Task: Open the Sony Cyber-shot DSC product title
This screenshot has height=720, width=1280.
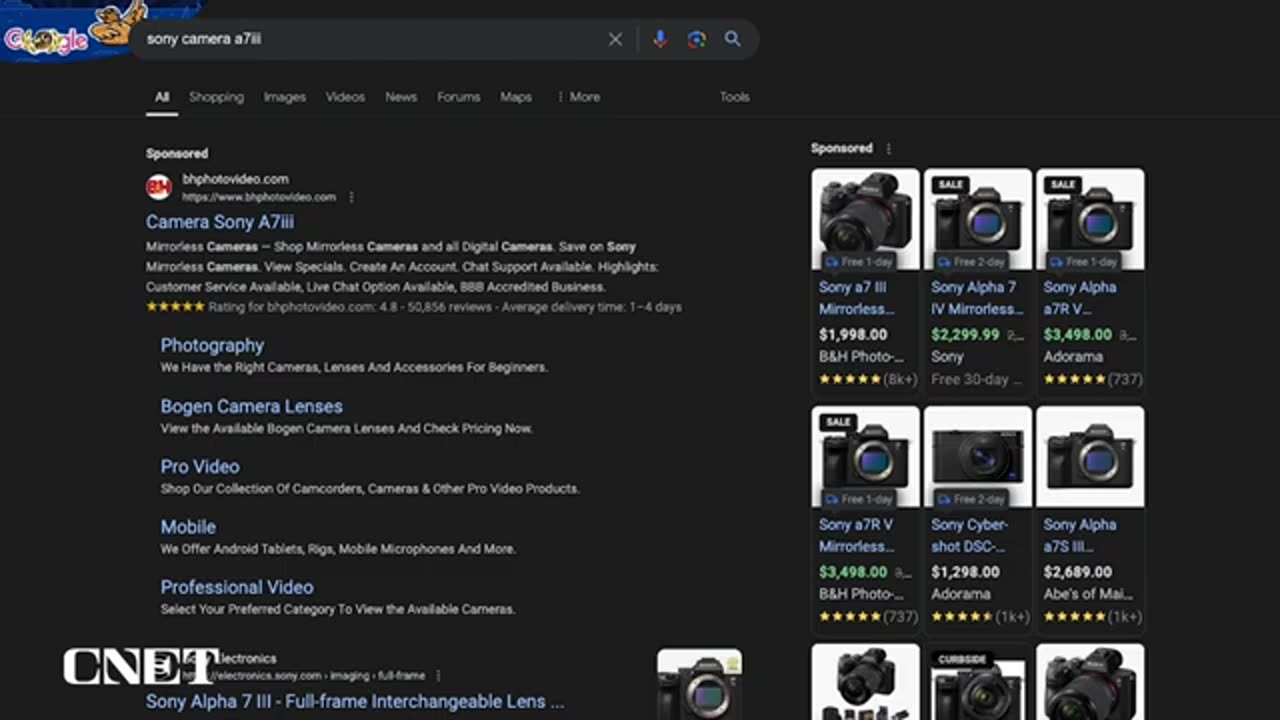Action: 969,535
